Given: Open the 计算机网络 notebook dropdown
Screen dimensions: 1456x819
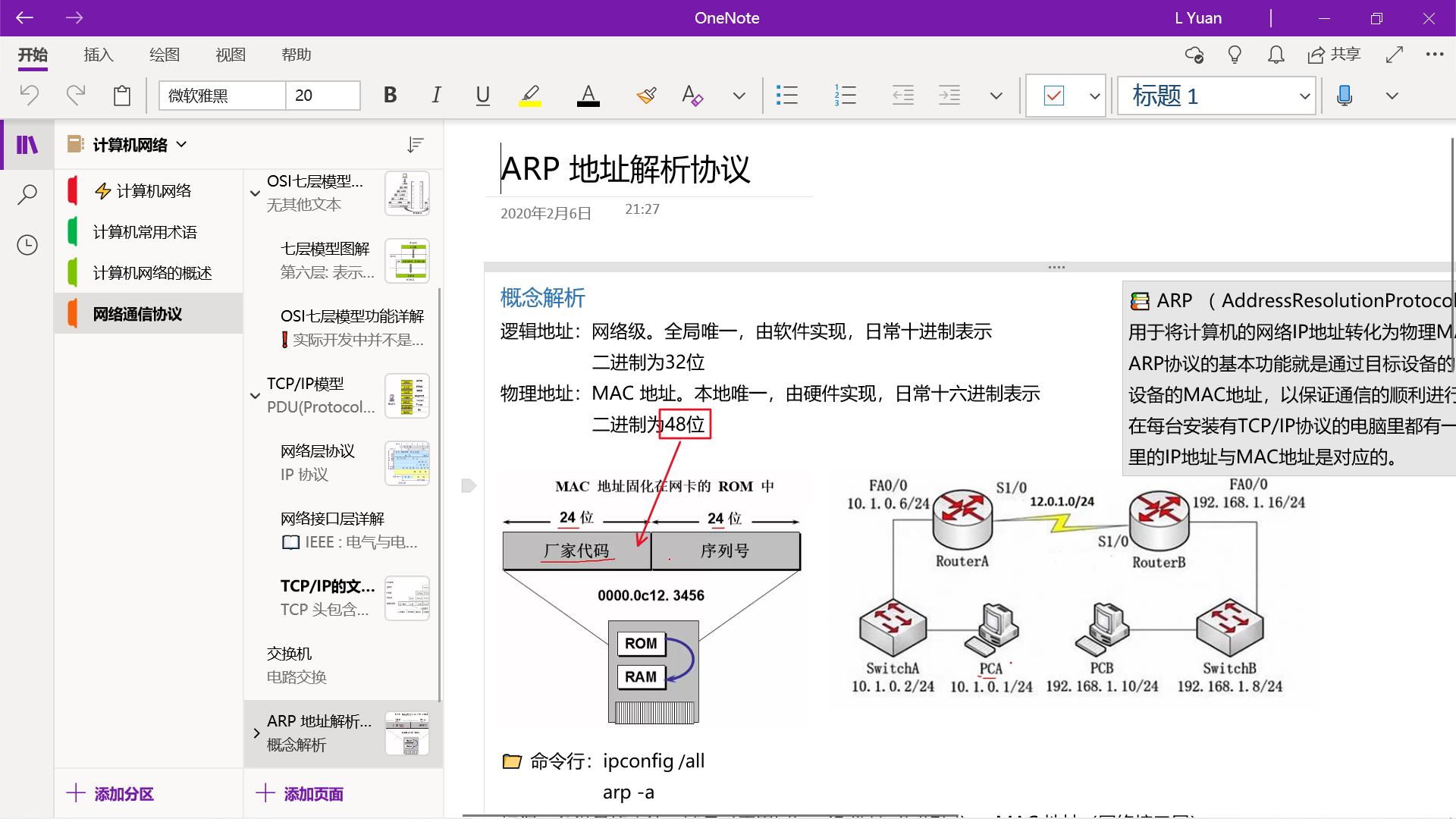Looking at the screenshot, I should (181, 144).
